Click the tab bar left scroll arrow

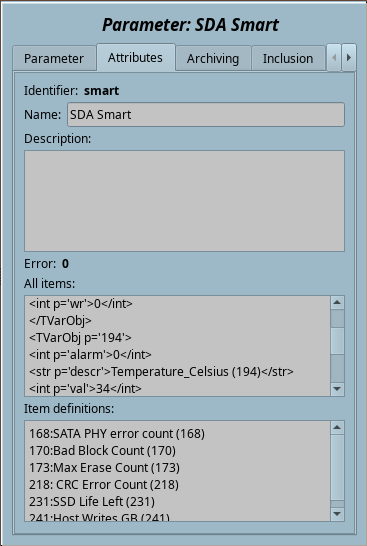[334, 57]
